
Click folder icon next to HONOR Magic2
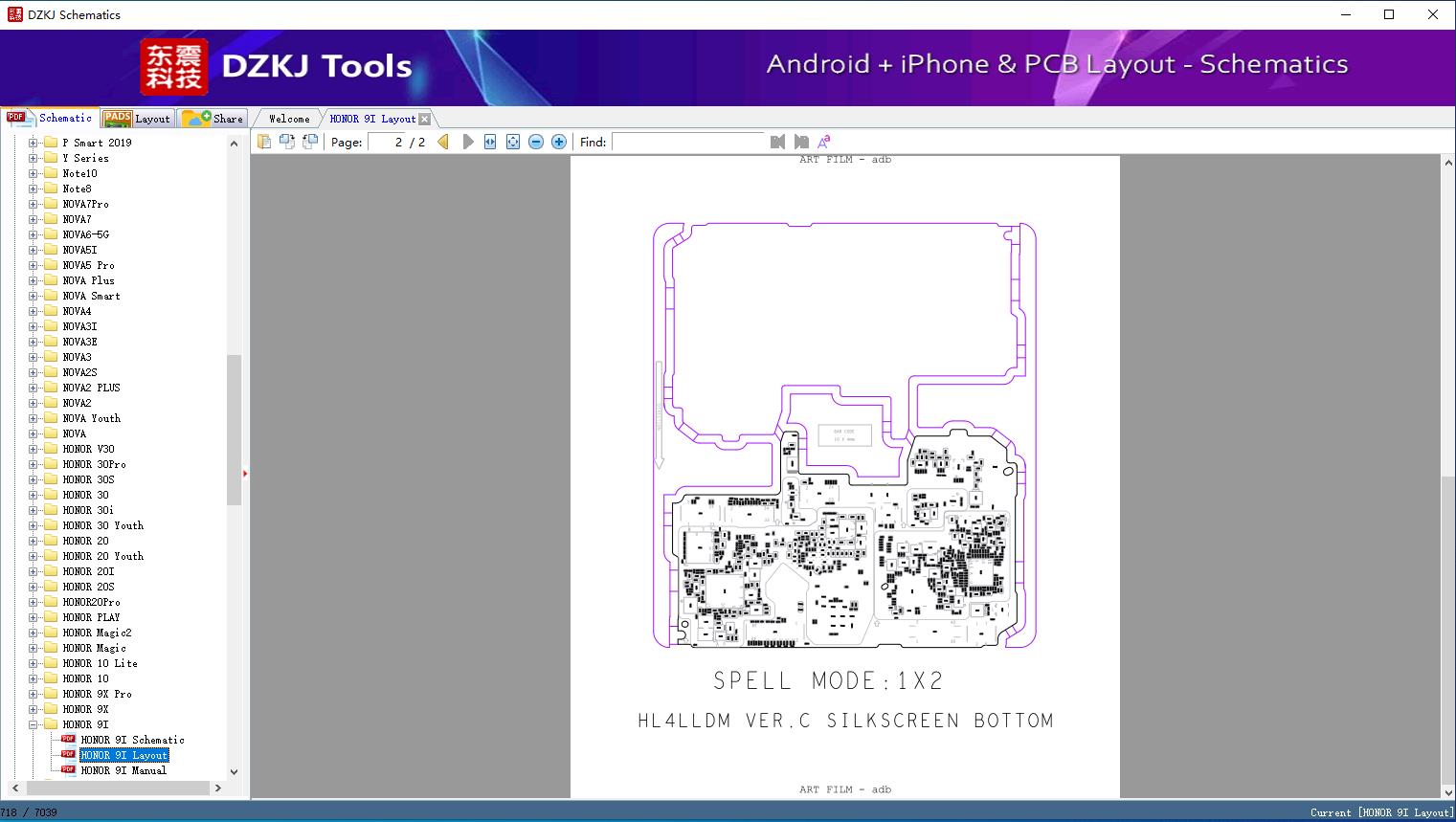pyautogui.click(x=51, y=633)
